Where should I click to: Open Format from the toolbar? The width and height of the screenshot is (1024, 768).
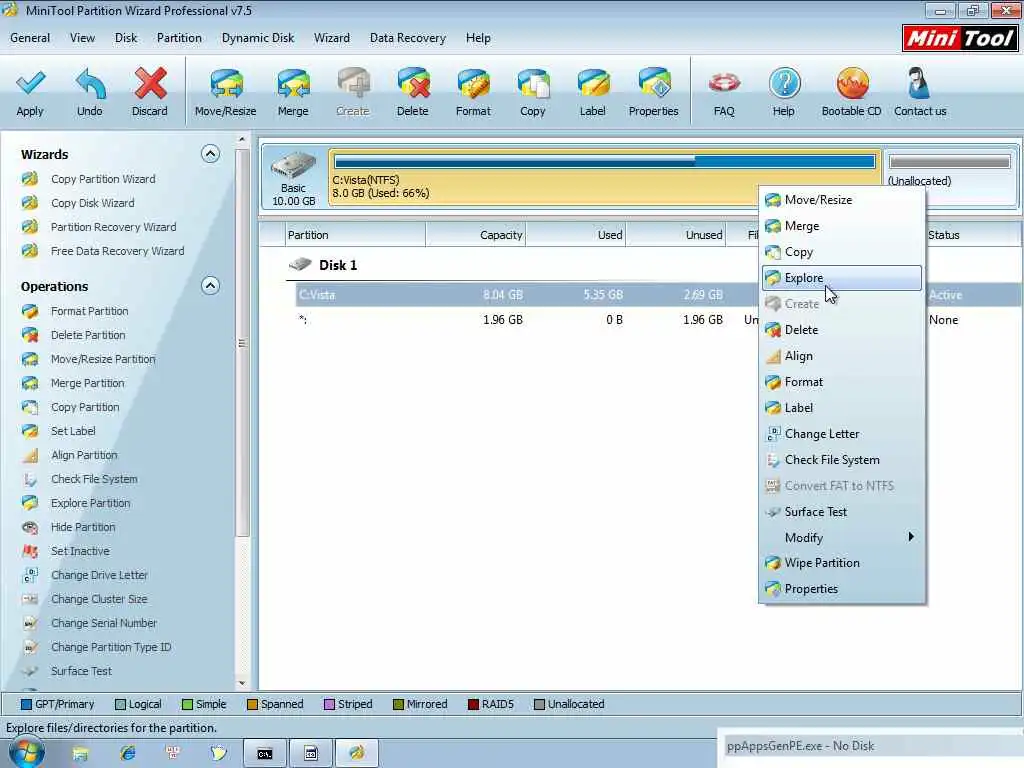(473, 84)
